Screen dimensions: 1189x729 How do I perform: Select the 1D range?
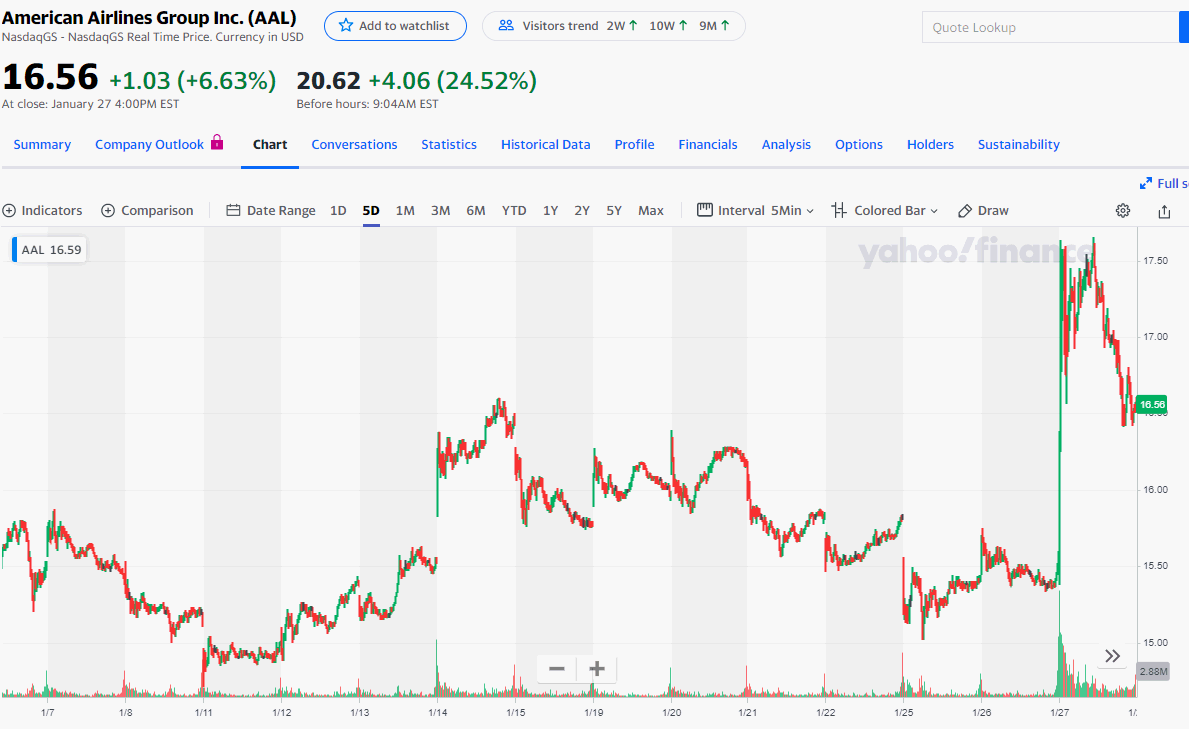(338, 211)
